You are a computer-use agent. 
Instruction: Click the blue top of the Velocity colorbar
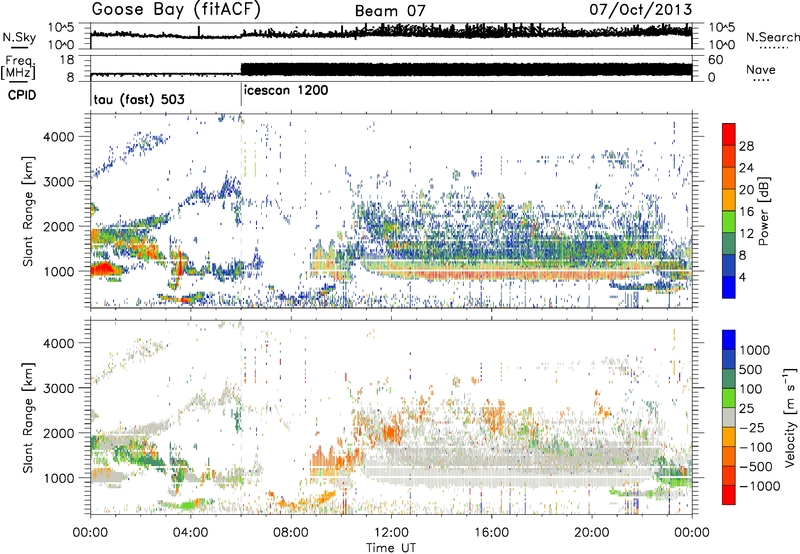coord(729,340)
